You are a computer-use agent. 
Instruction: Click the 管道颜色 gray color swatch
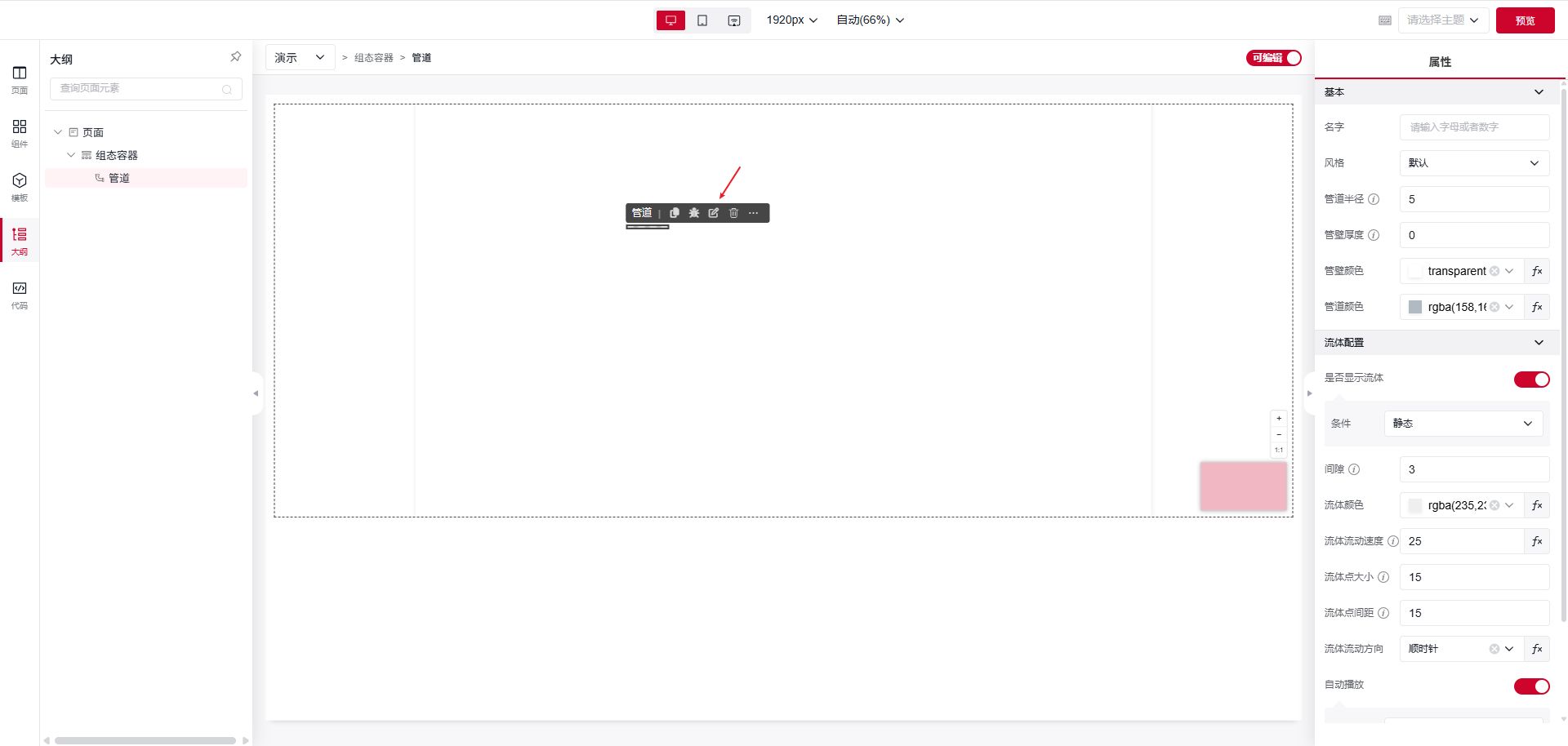tap(1415, 307)
